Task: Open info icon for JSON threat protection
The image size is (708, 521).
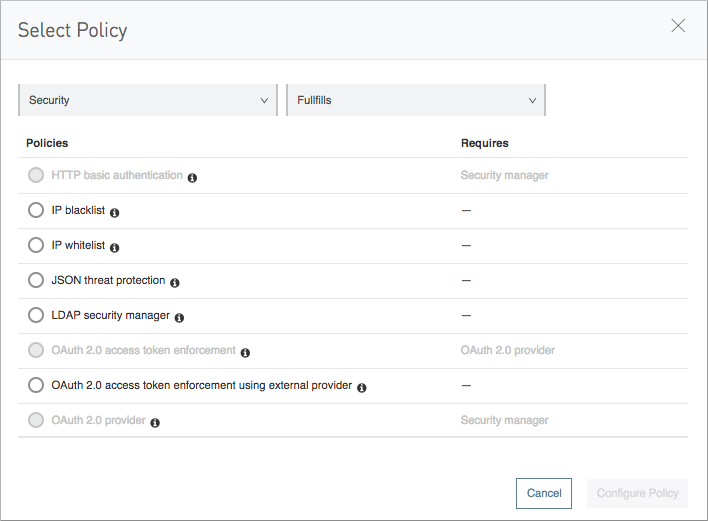Action: coord(174,282)
